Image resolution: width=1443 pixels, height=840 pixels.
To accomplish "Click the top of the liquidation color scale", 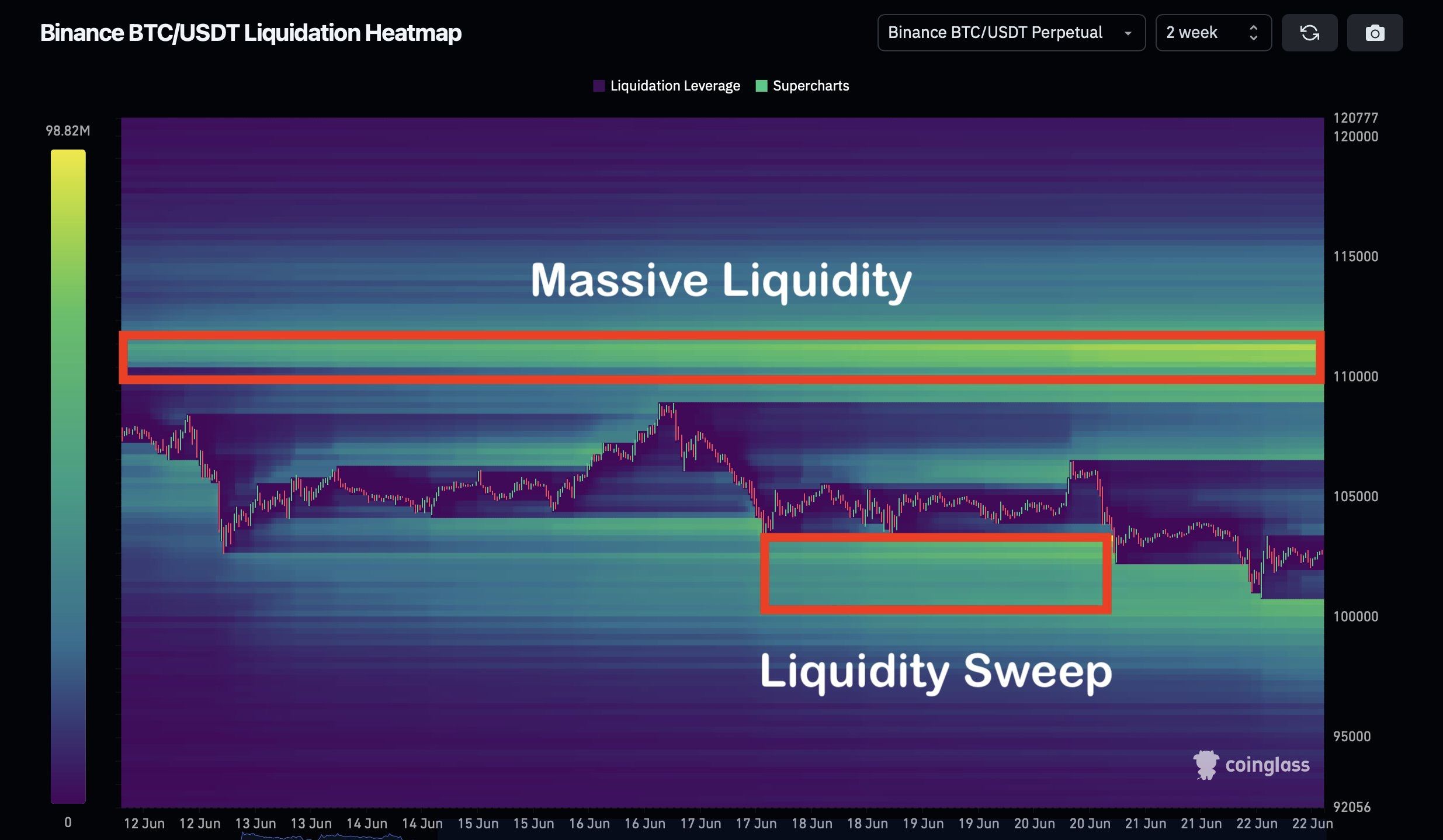I will coord(68,155).
